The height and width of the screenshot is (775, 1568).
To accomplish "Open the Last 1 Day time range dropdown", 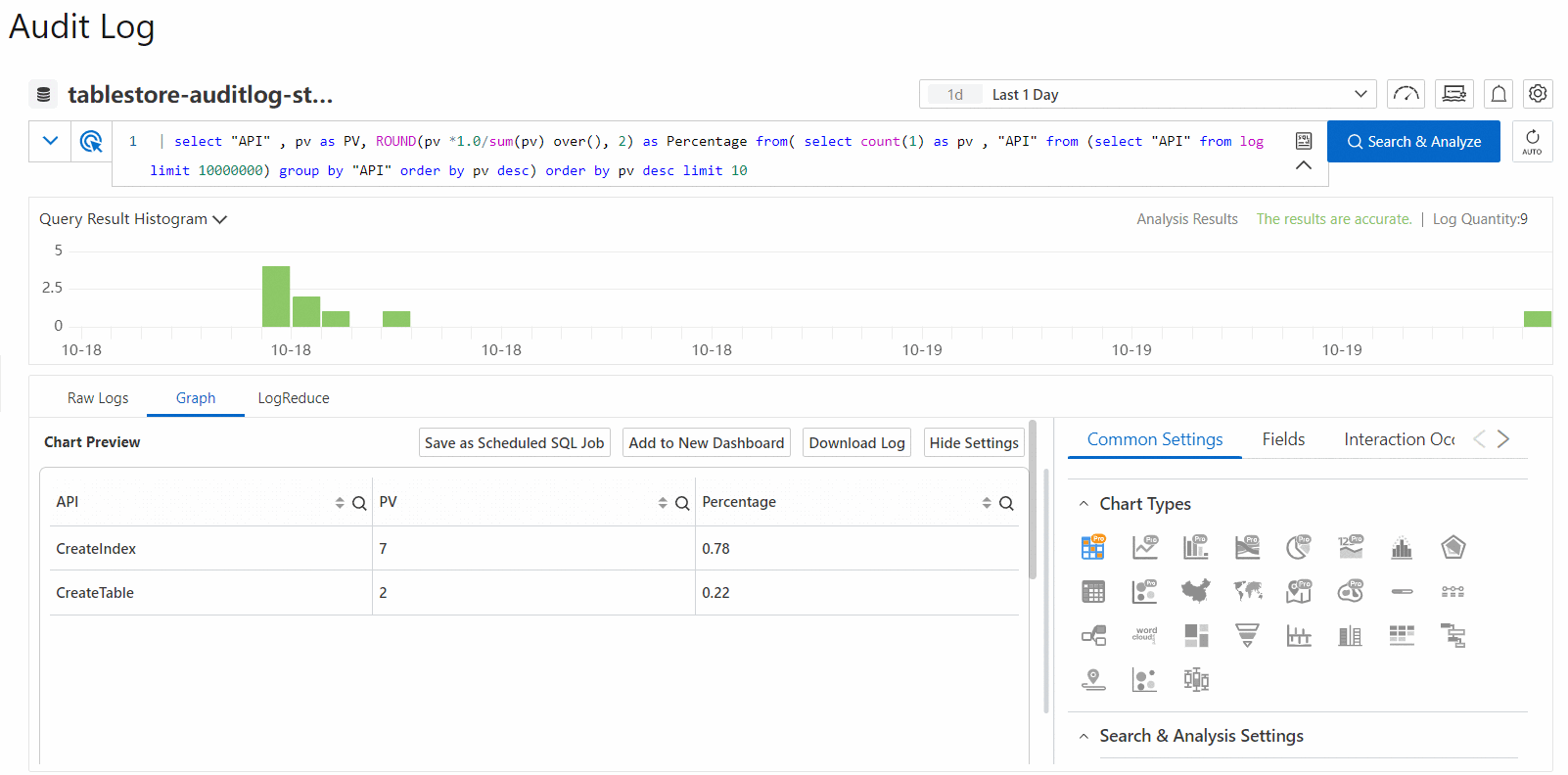I will 1147,94.
